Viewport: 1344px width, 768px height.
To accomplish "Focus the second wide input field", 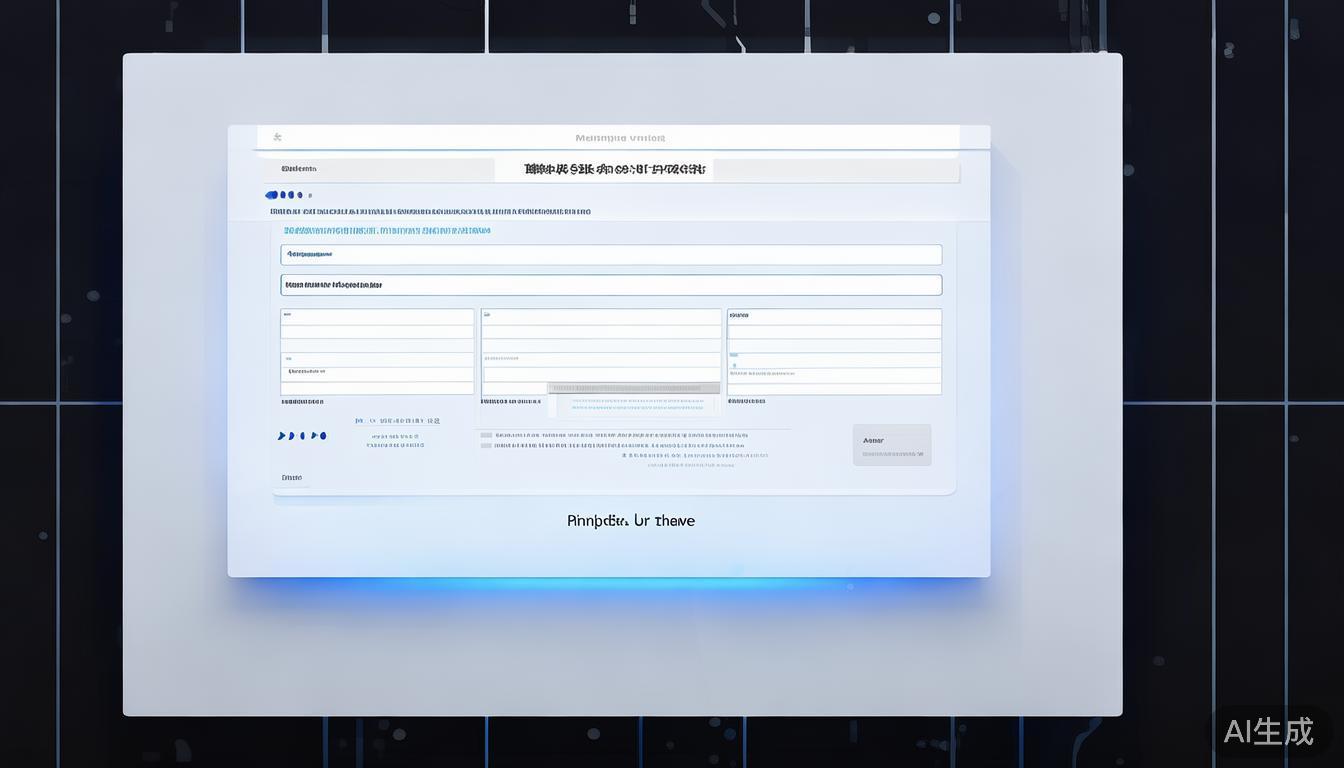I will click(x=611, y=285).
